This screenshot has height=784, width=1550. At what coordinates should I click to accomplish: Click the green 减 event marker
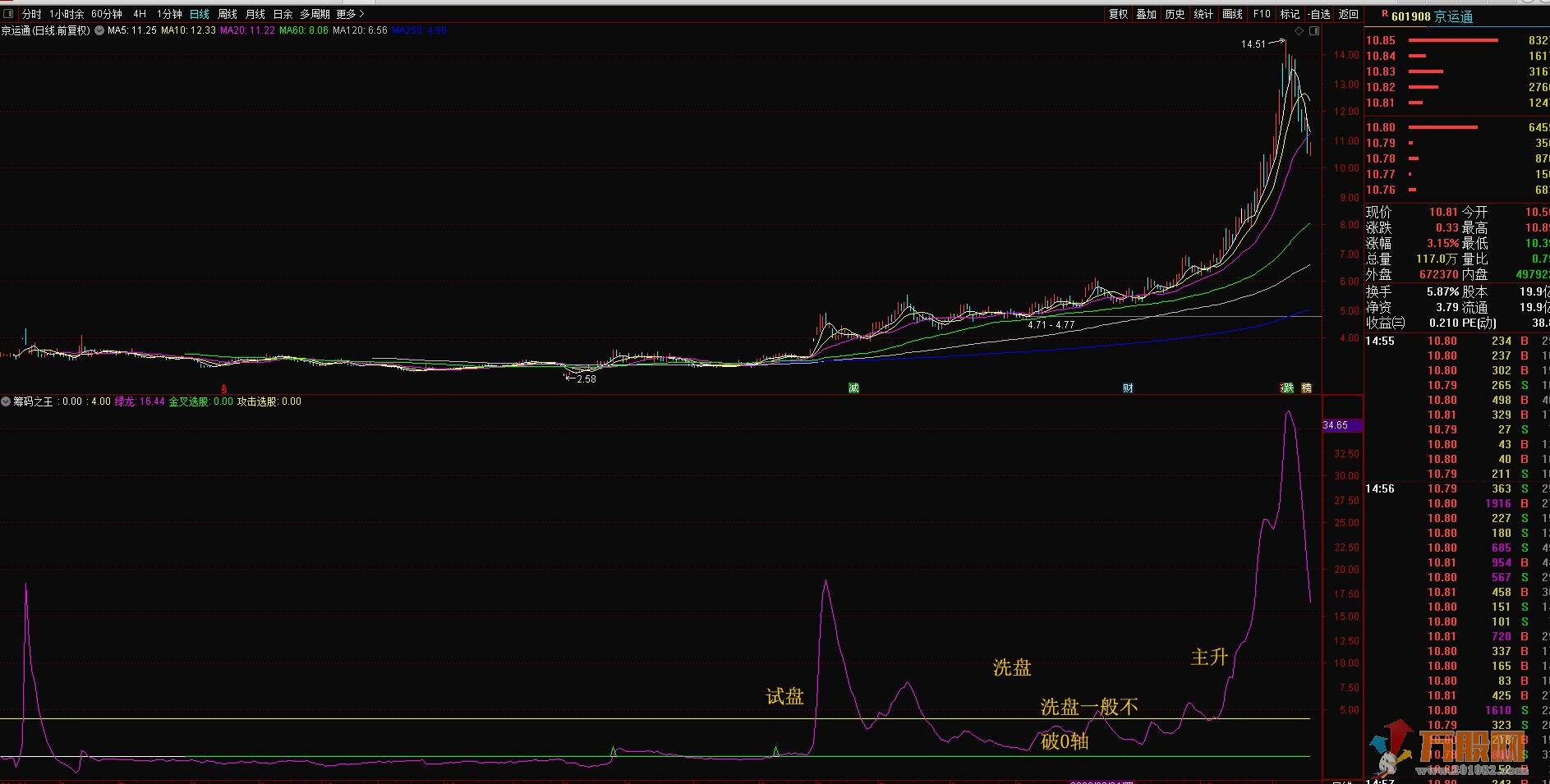pos(853,387)
